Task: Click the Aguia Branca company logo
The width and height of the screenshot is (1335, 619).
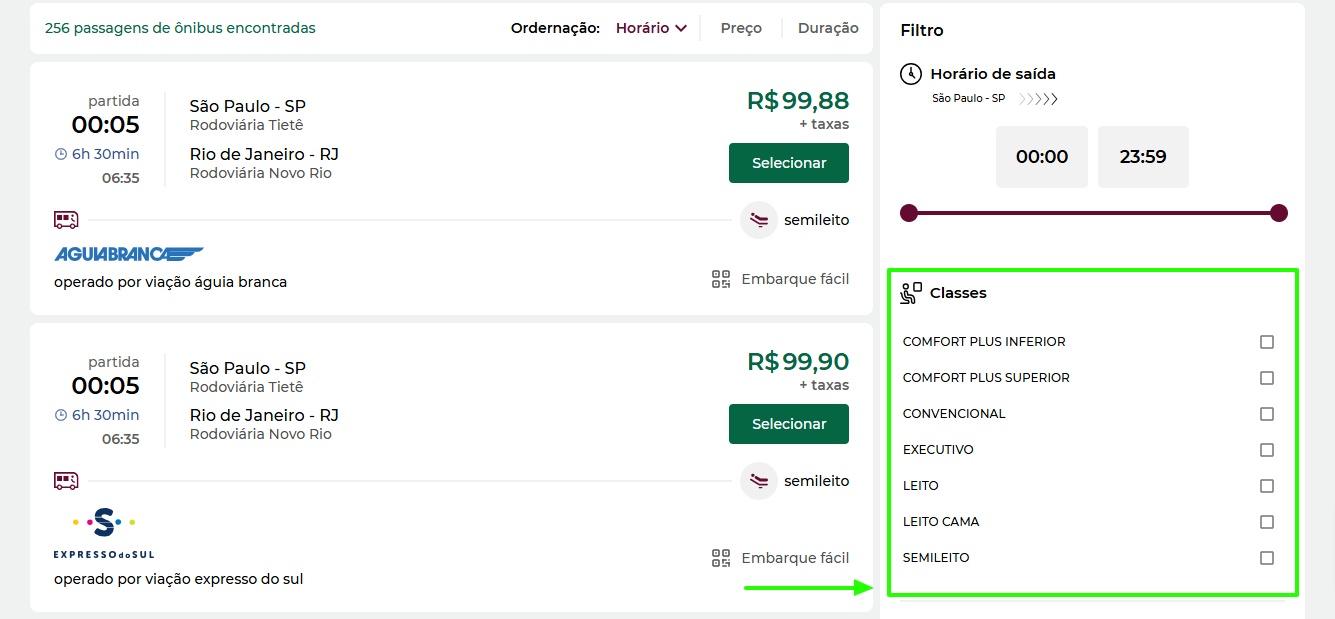Action: click(x=128, y=253)
